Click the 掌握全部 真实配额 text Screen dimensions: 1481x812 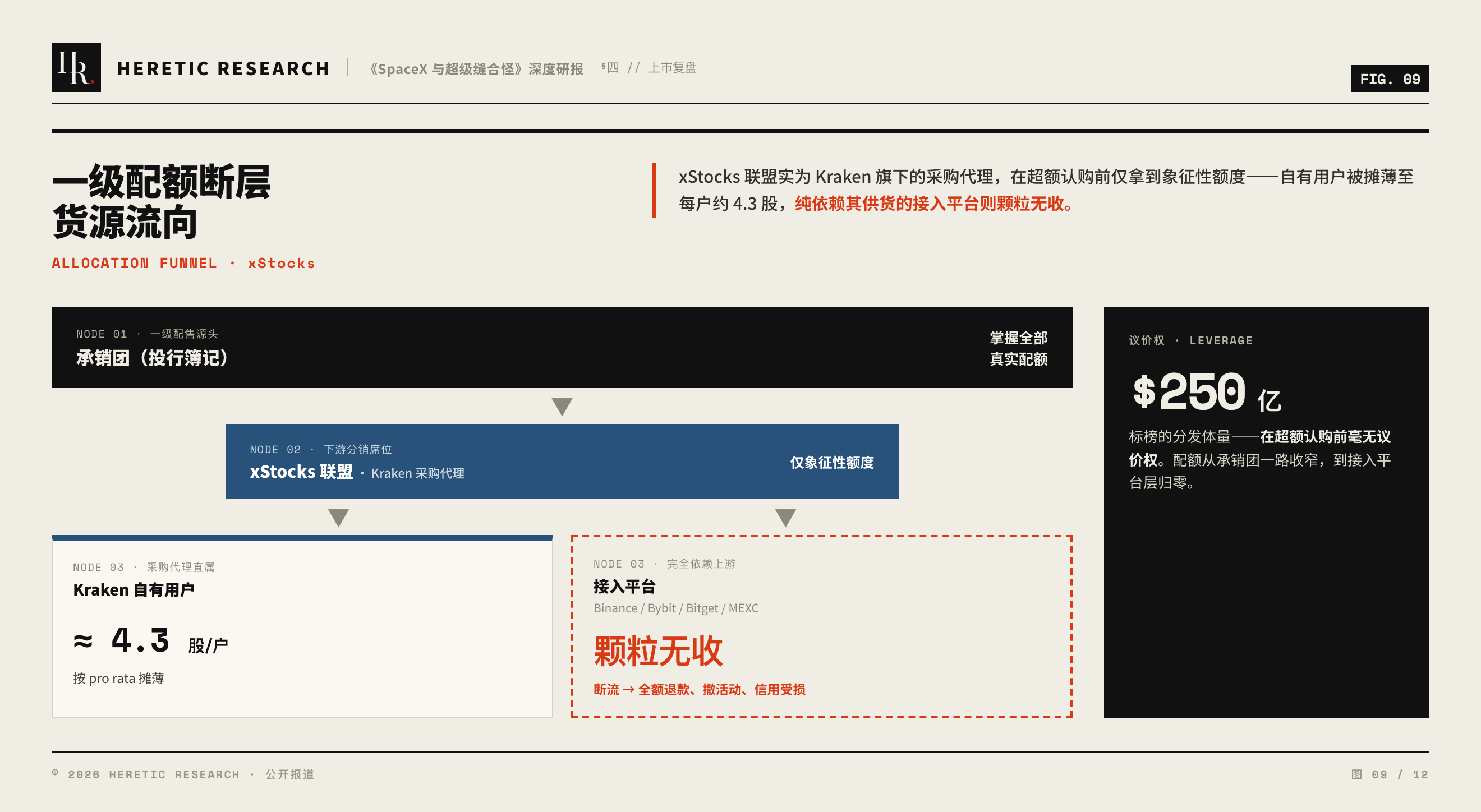tap(1018, 348)
